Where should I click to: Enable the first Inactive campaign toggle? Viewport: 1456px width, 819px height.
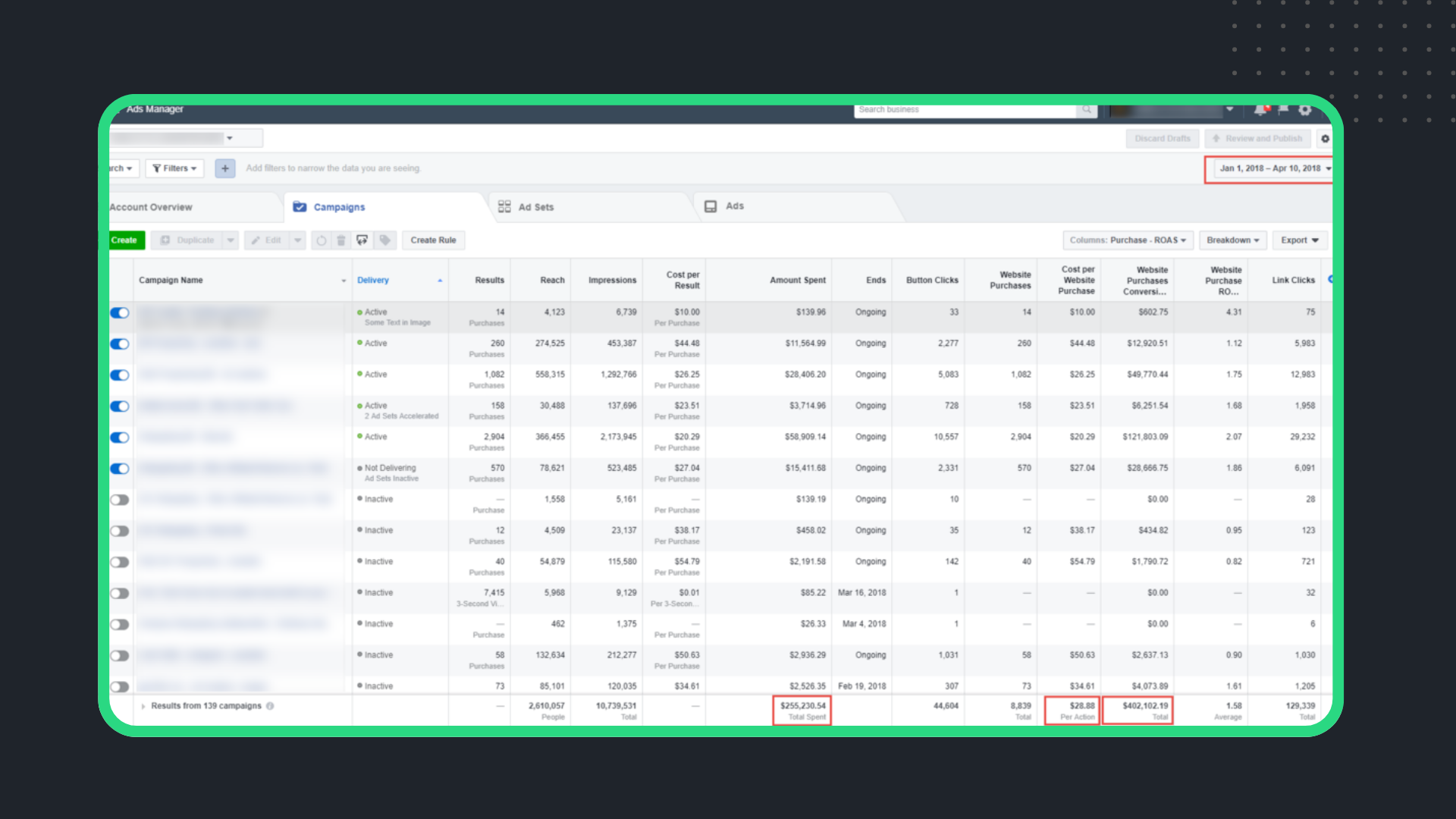(x=120, y=500)
